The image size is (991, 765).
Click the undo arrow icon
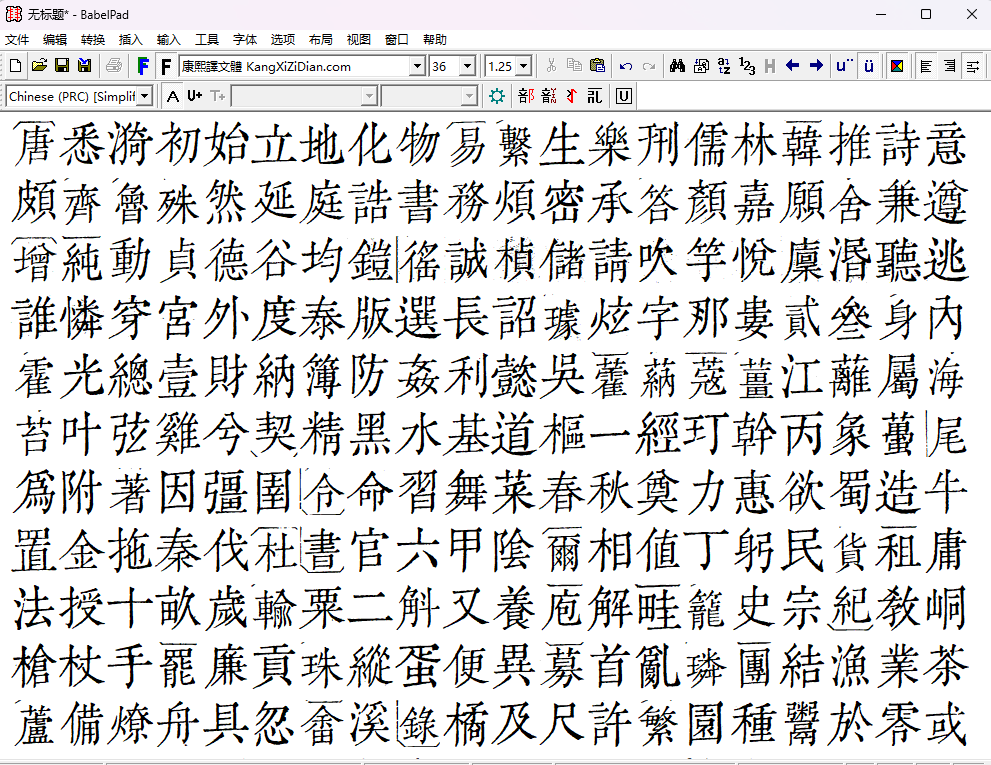626,66
